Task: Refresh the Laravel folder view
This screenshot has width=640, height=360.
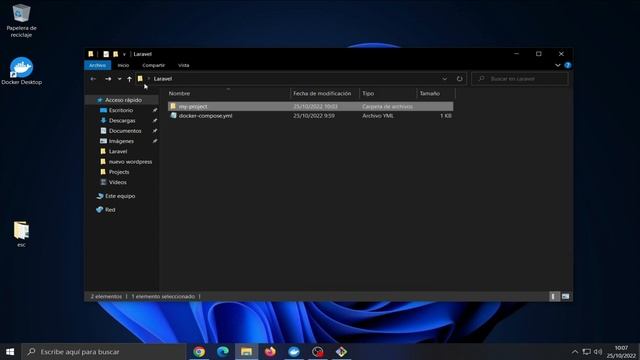Action: [x=460, y=79]
